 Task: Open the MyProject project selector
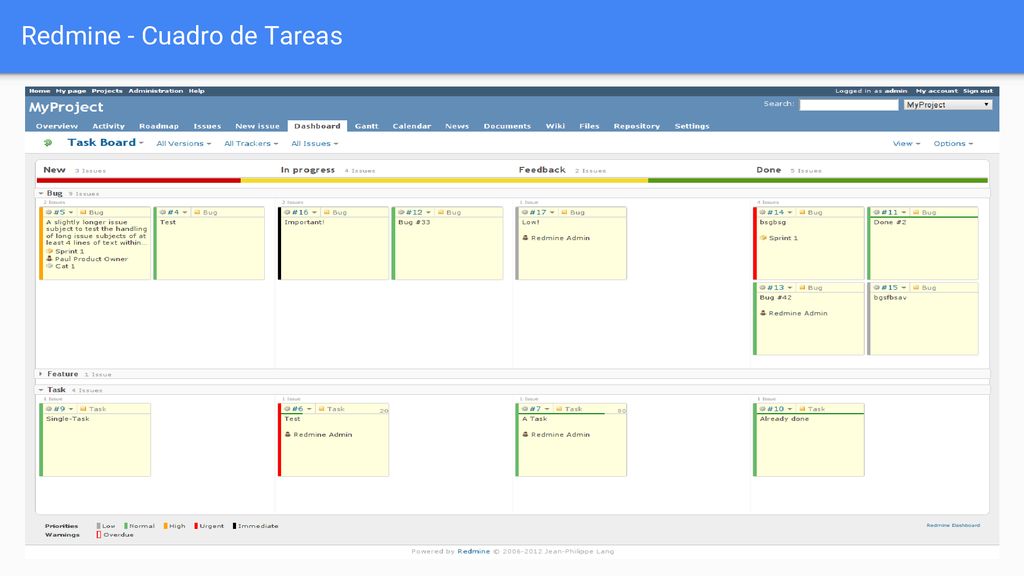coord(948,104)
